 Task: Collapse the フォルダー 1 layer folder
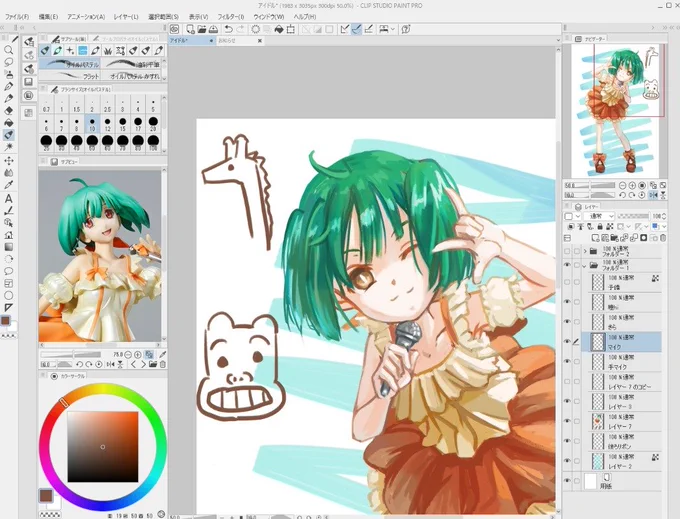[585, 265]
